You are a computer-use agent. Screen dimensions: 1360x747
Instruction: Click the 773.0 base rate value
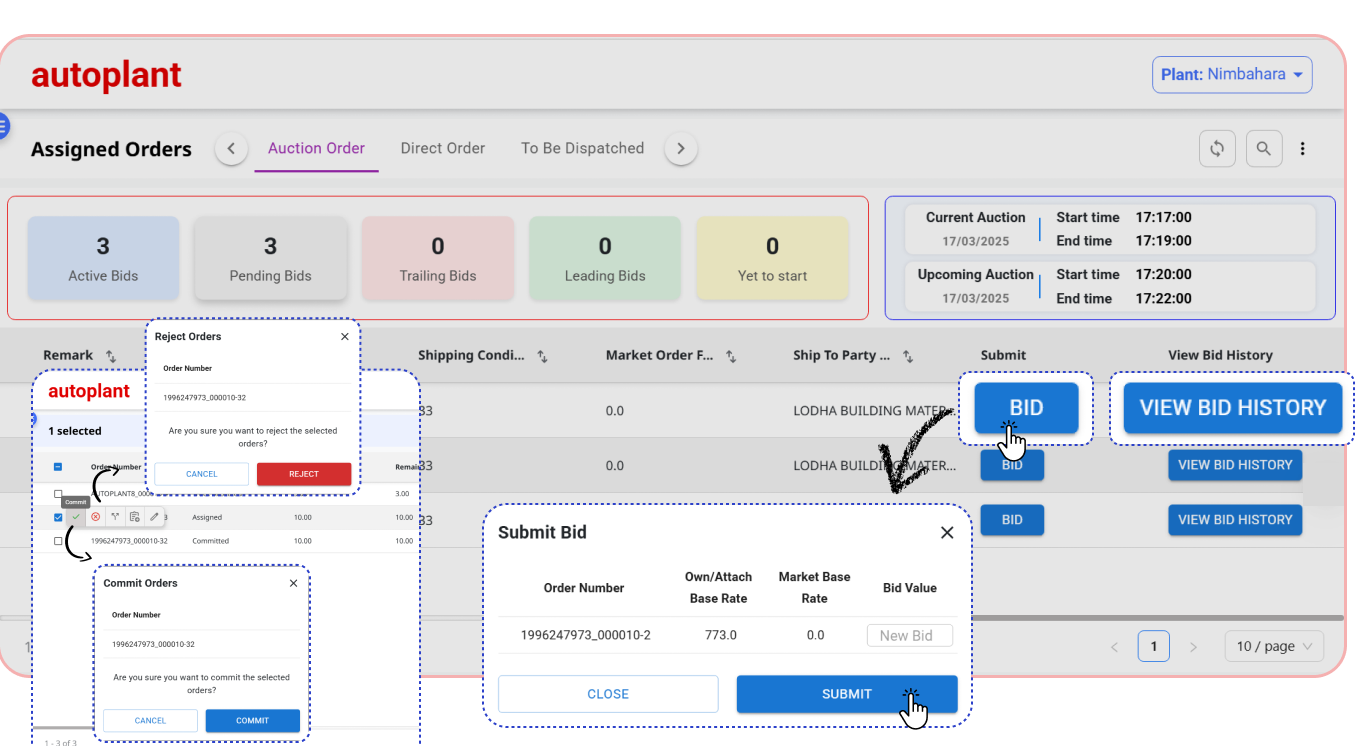[x=720, y=635]
